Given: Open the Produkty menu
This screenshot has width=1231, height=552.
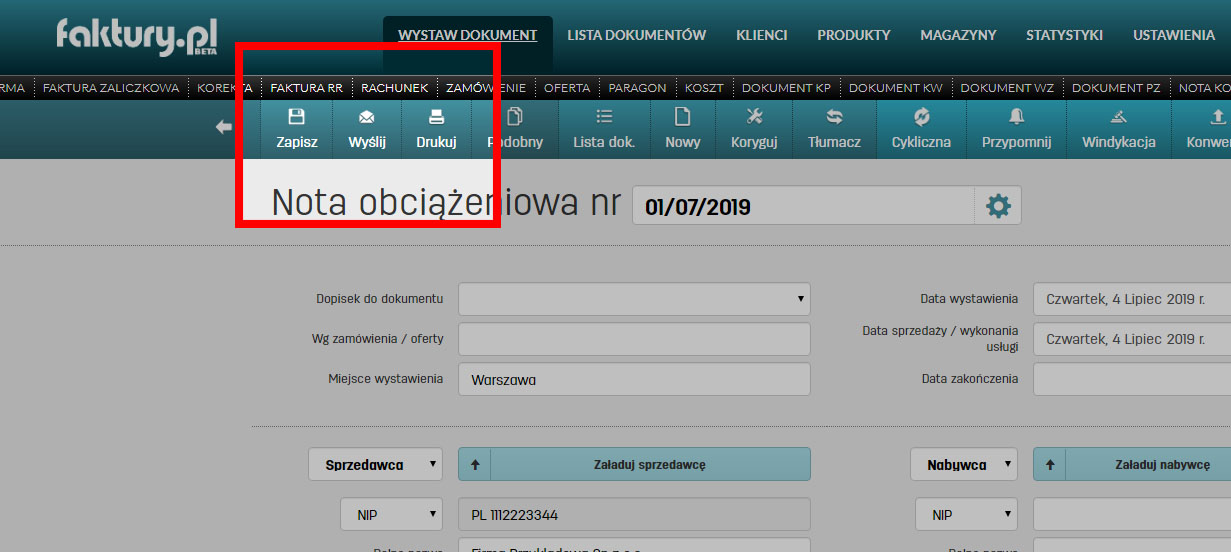Looking at the screenshot, I should pos(853,35).
